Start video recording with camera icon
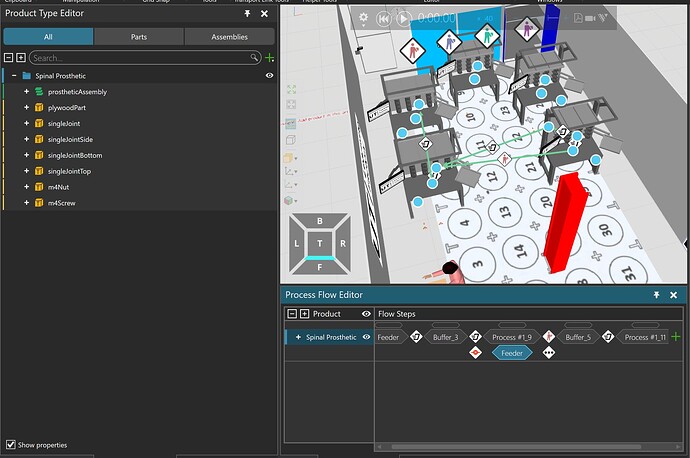 click(590, 18)
